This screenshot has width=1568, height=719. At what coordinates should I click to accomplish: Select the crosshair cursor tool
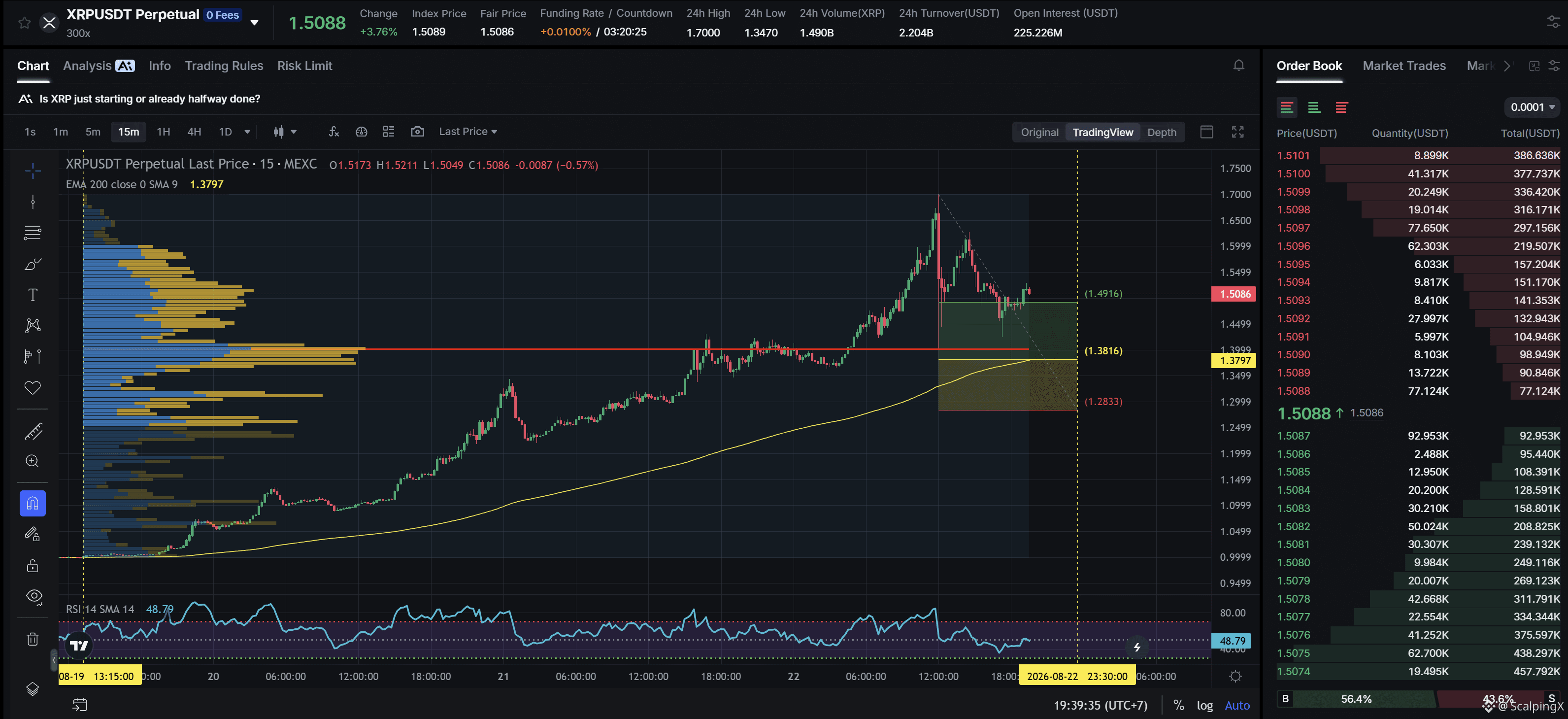(x=33, y=171)
